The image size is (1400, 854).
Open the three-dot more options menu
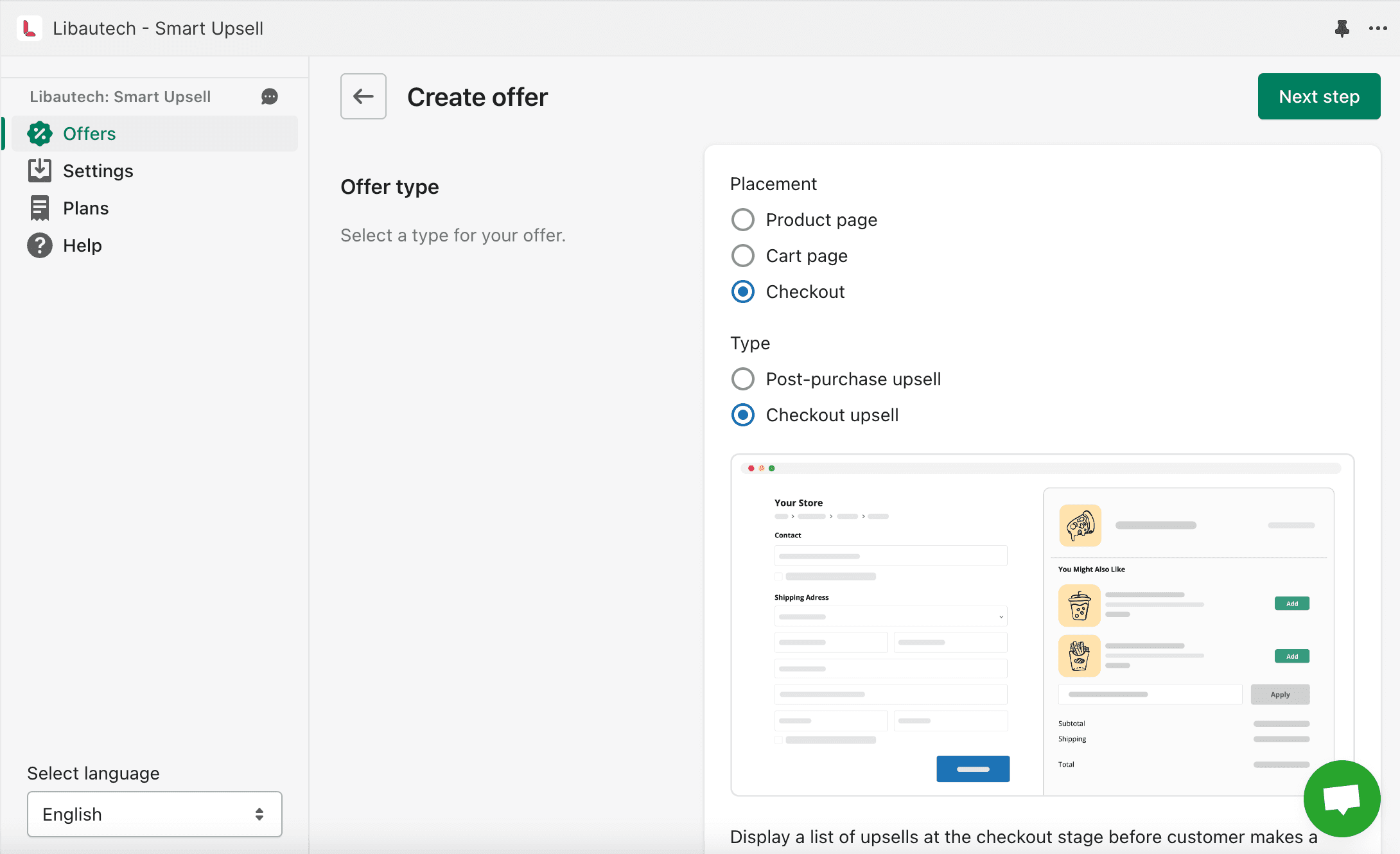[x=1378, y=28]
